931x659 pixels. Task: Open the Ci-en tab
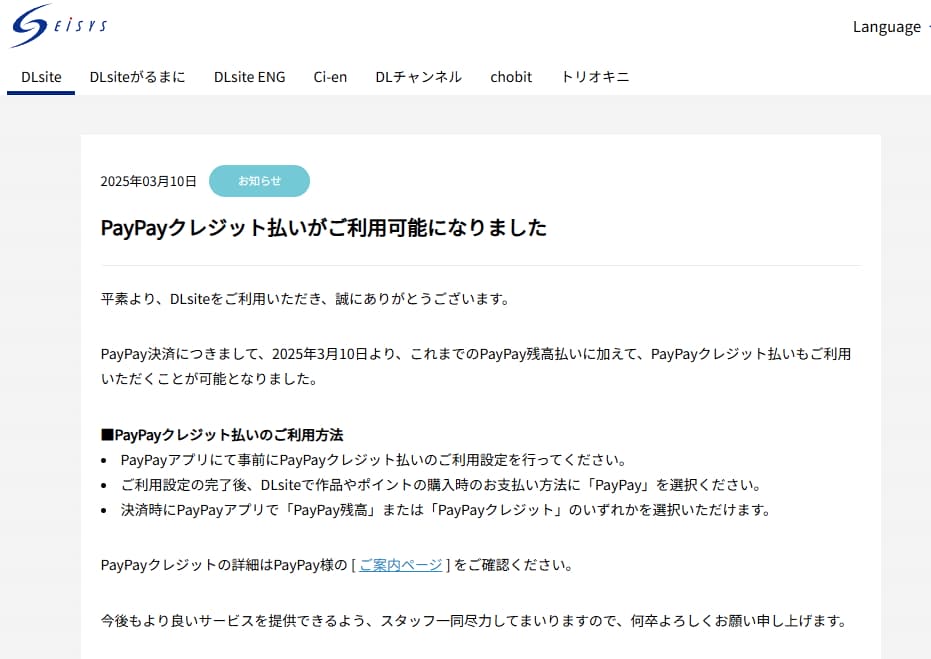(x=330, y=77)
